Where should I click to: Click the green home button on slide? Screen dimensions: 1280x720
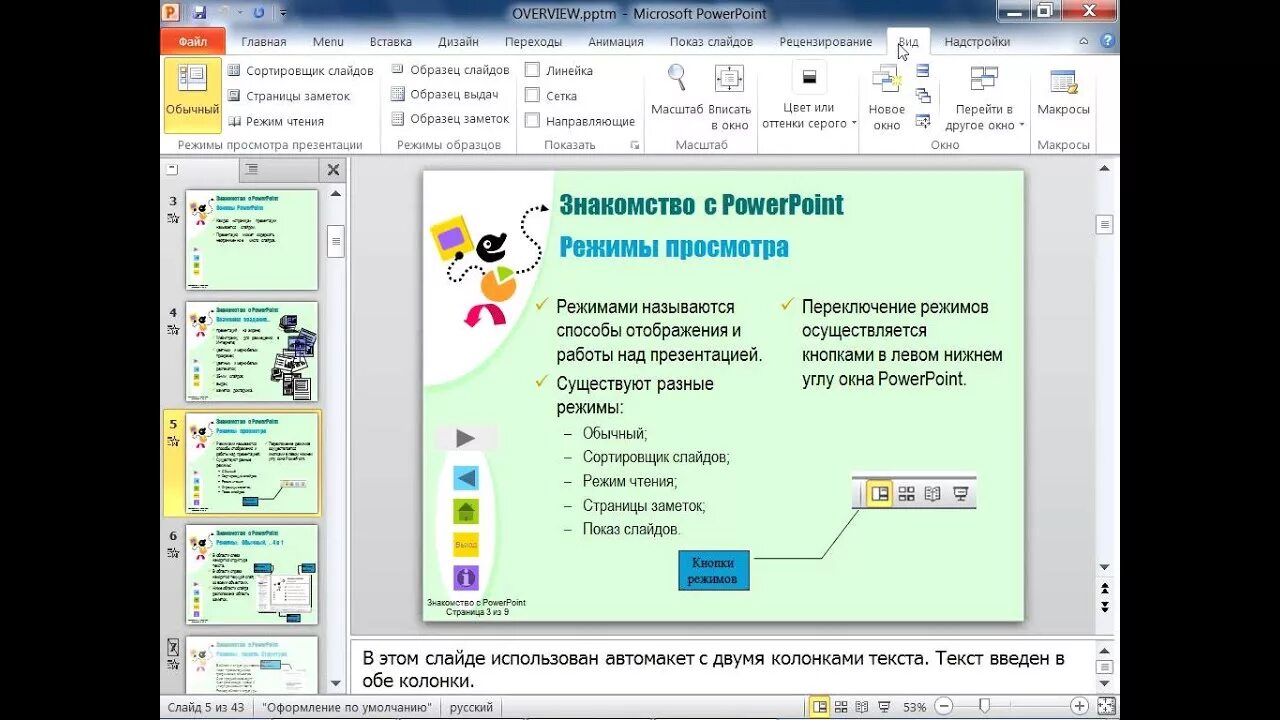click(x=466, y=512)
